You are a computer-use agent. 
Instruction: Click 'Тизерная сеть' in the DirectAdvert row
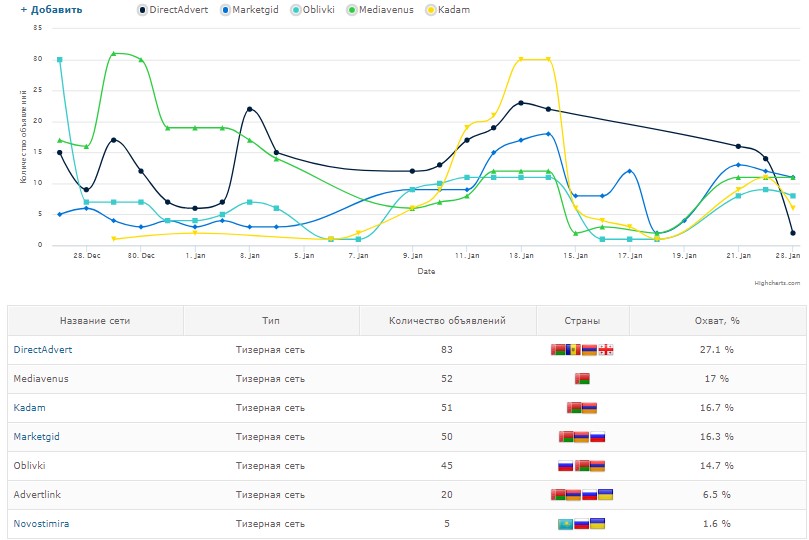coord(270,350)
